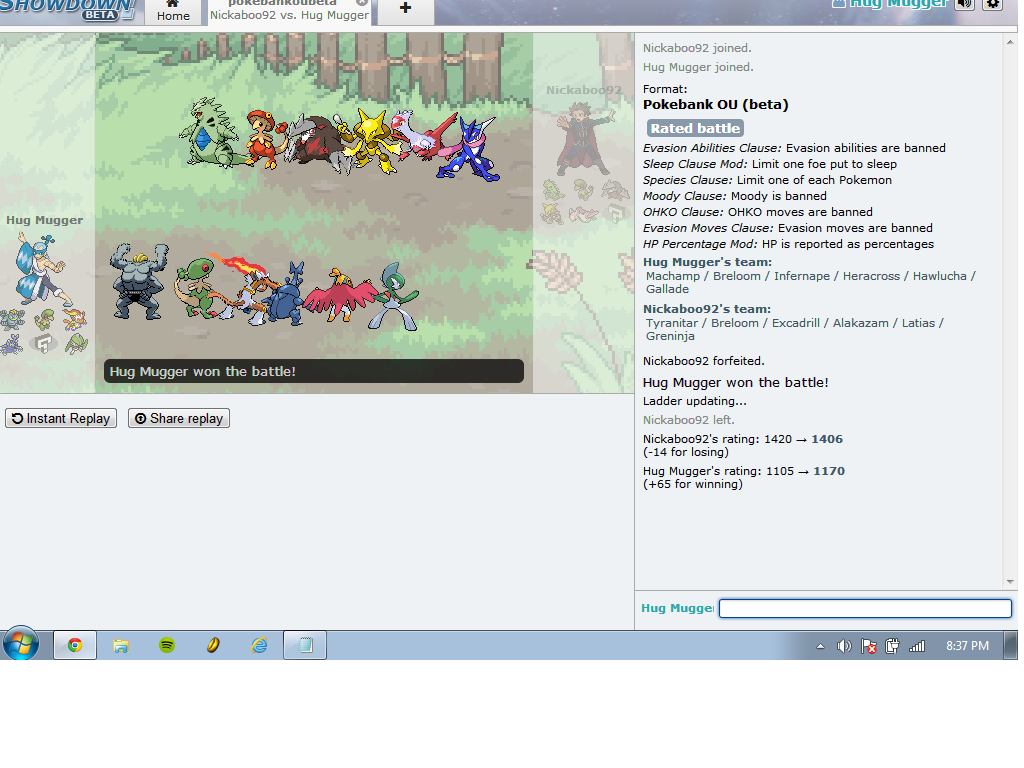Click the 'Sleep Clause Mod' rule line
Screen dimensions: 1024x768
click(770, 165)
